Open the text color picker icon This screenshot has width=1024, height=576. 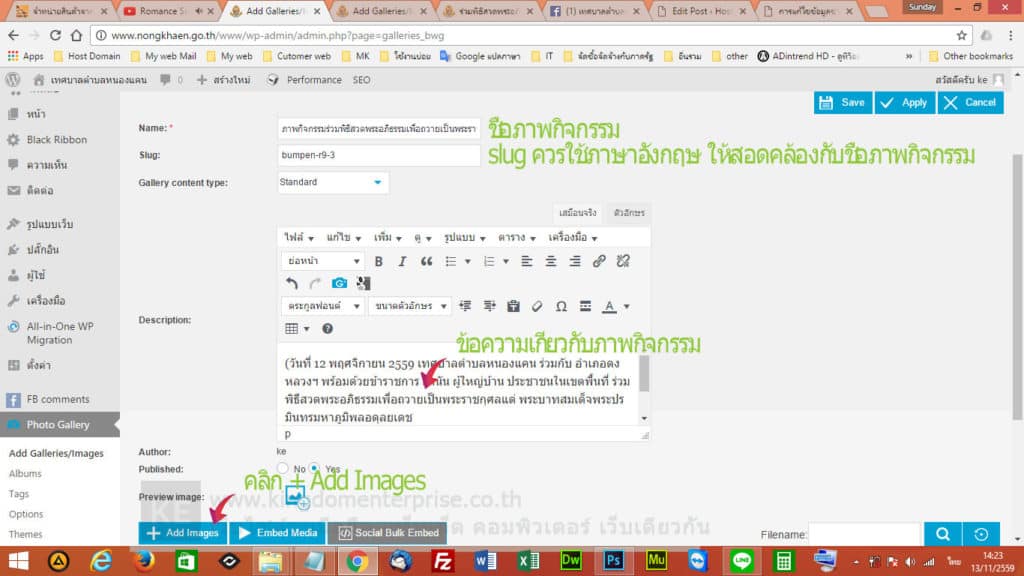click(610, 307)
